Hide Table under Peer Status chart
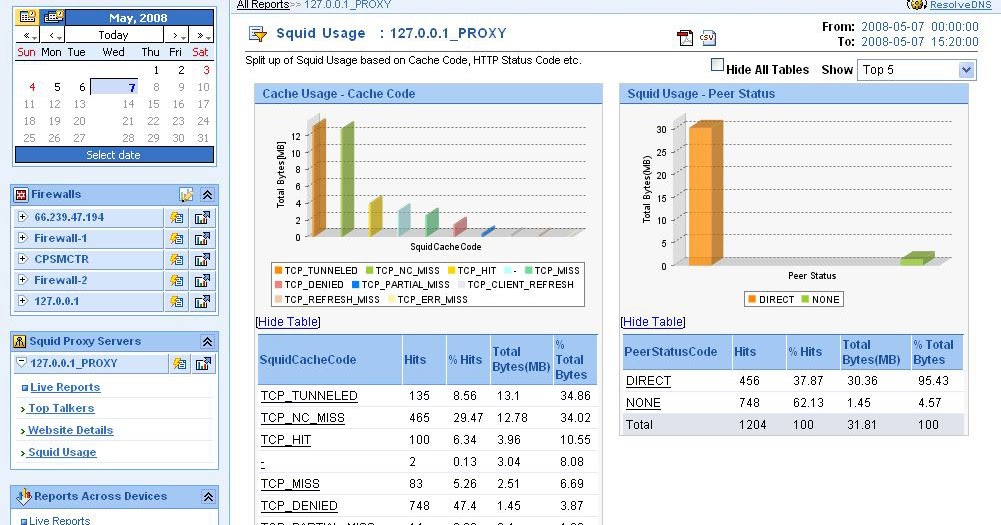The height and width of the screenshot is (525, 1001). tap(653, 322)
